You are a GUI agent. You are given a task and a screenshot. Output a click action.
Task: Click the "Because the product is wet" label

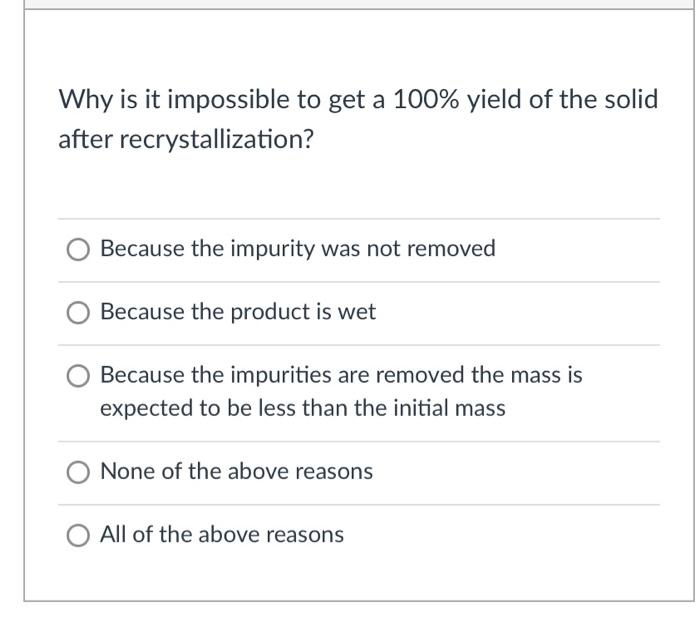pos(238,312)
